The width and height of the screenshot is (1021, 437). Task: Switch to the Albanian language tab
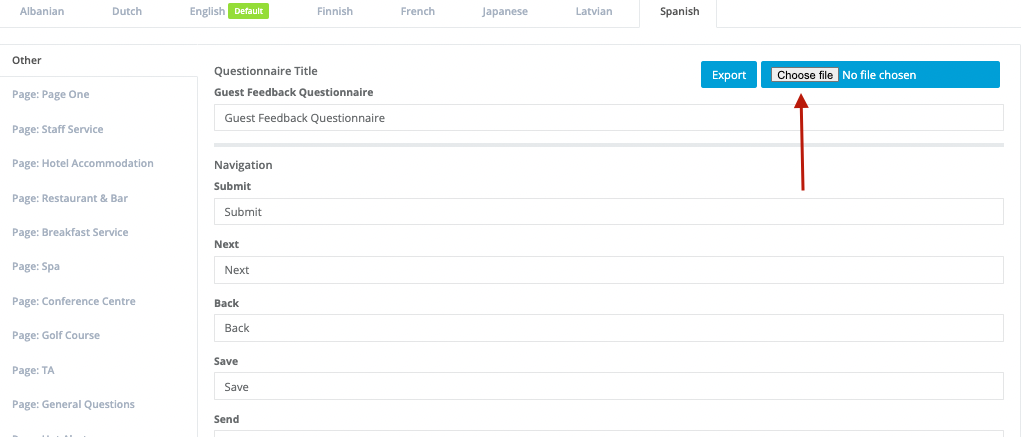coord(42,12)
